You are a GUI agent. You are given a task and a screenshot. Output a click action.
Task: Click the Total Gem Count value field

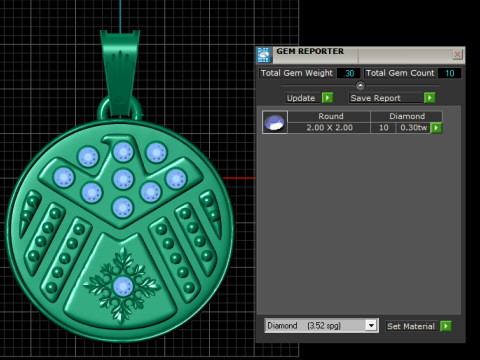tap(449, 73)
